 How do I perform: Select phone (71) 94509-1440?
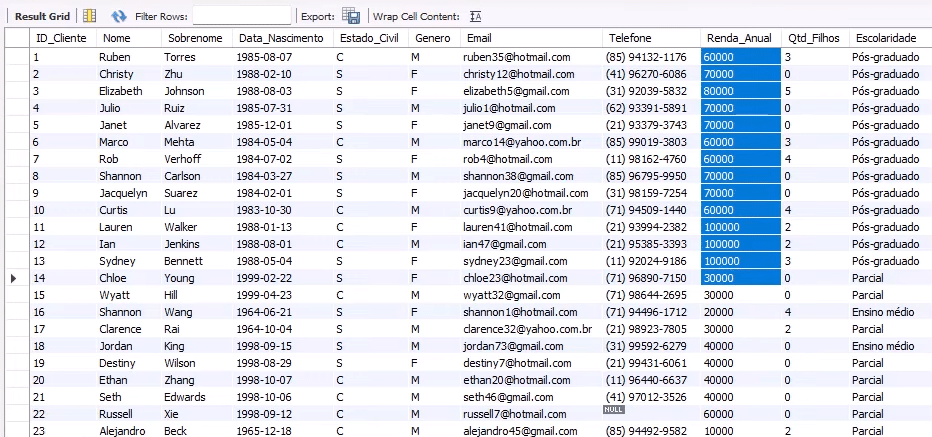pos(646,210)
